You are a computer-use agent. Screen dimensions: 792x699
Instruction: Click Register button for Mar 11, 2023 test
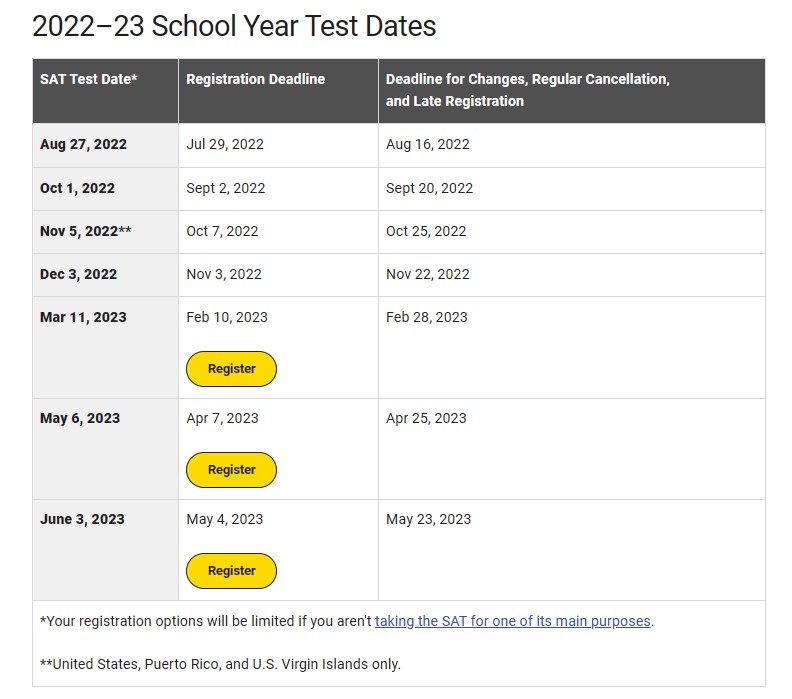coord(231,369)
